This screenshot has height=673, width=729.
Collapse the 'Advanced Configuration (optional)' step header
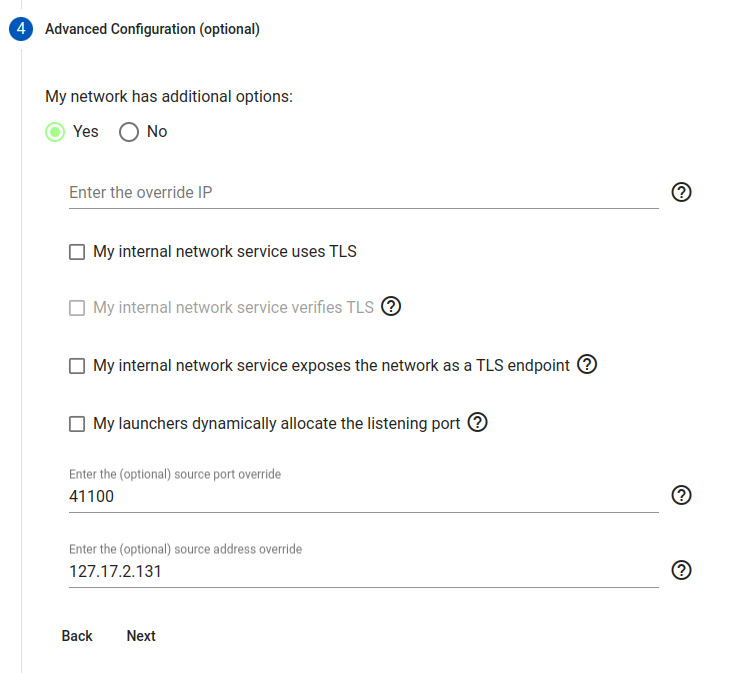coord(152,29)
